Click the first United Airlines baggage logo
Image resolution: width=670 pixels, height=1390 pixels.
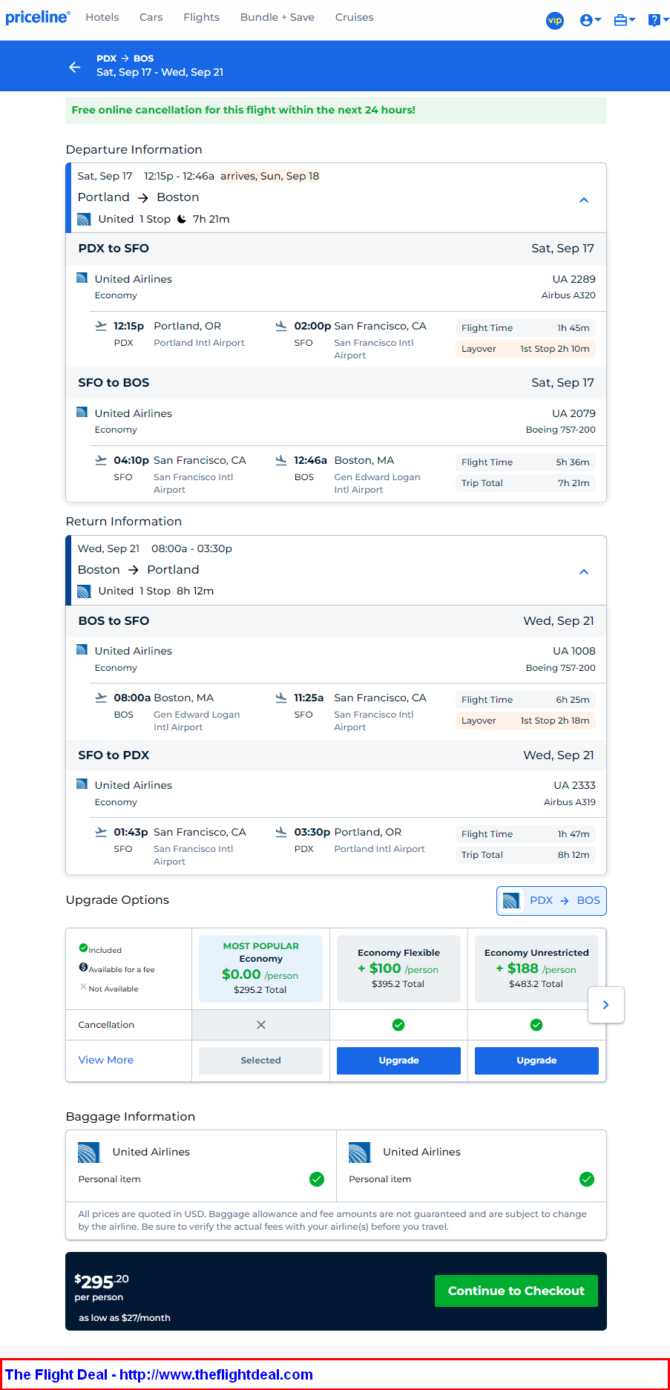(x=89, y=1152)
